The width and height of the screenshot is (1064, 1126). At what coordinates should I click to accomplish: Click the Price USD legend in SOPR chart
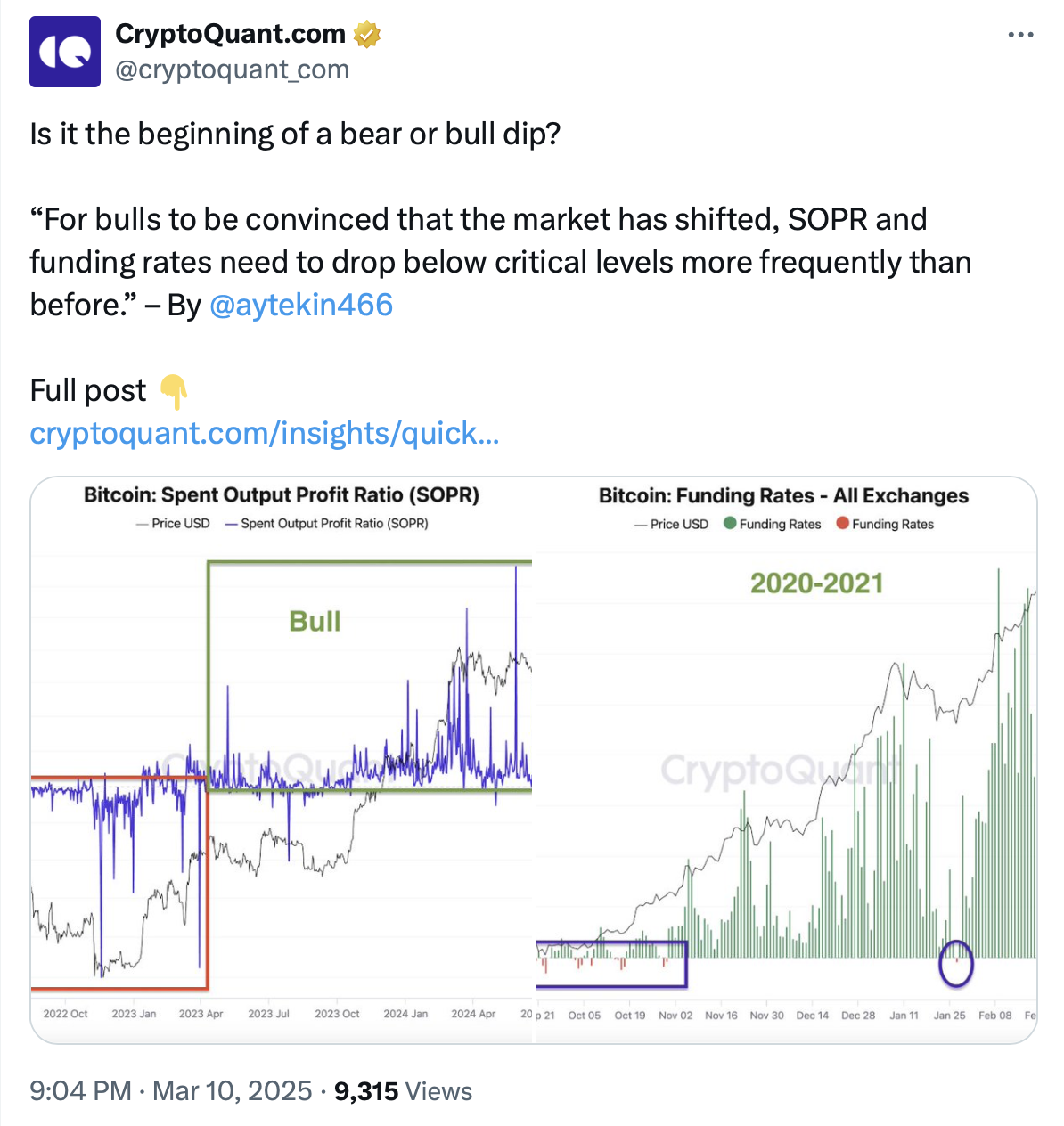173,524
